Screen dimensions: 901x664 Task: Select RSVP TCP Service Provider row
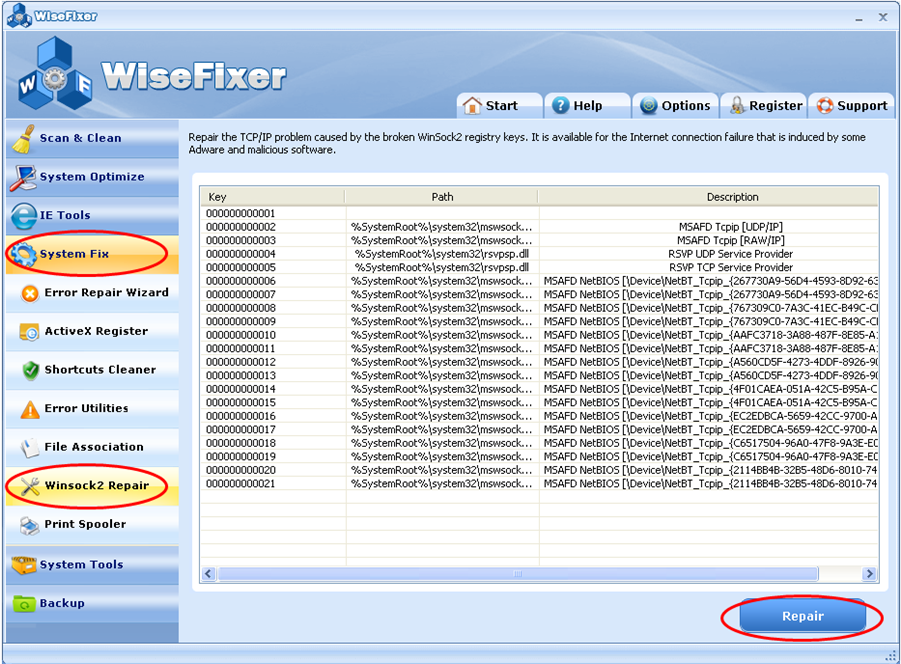[539, 267]
